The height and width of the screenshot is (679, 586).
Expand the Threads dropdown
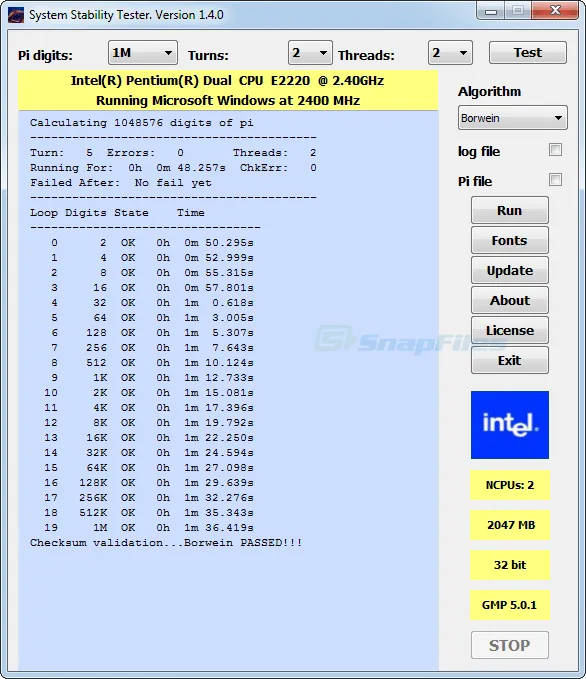tap(450, 53)
